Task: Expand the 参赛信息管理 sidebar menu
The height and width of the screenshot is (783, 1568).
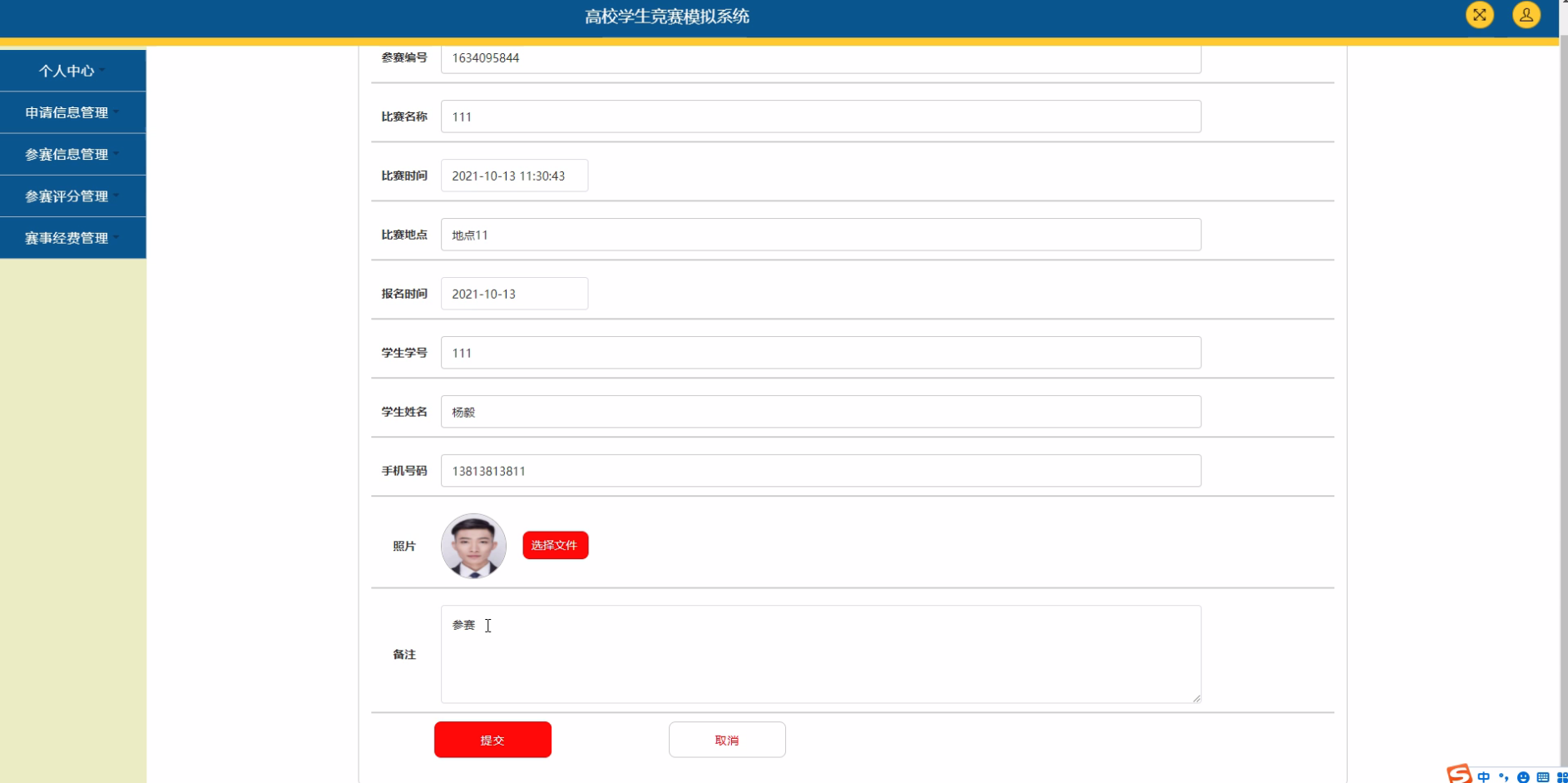Action: [x=73, y=154]
